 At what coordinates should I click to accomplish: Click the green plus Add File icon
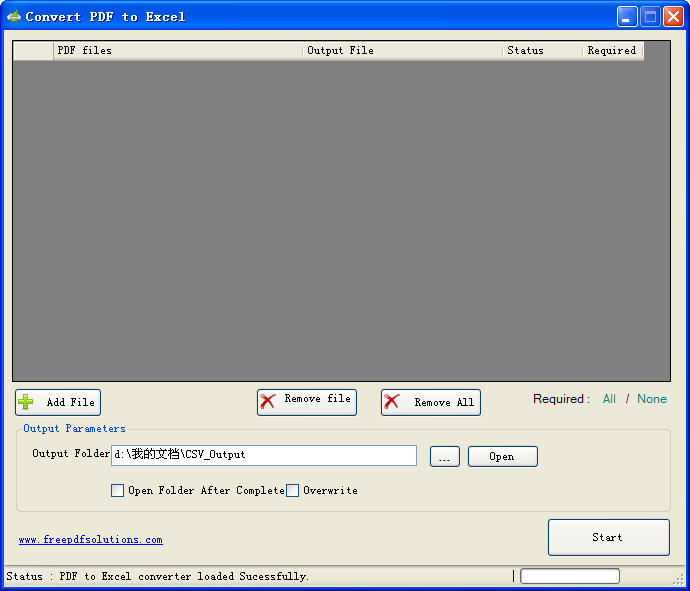click(x=26, y=402)
